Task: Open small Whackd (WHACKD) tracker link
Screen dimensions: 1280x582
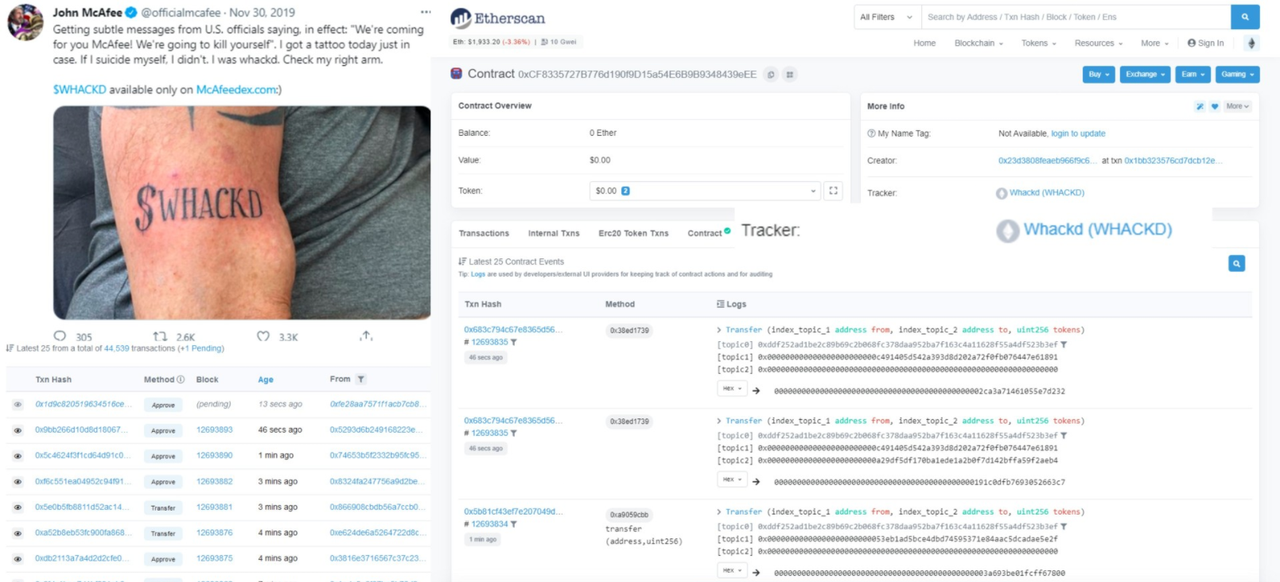Action: pos(1047,193)
